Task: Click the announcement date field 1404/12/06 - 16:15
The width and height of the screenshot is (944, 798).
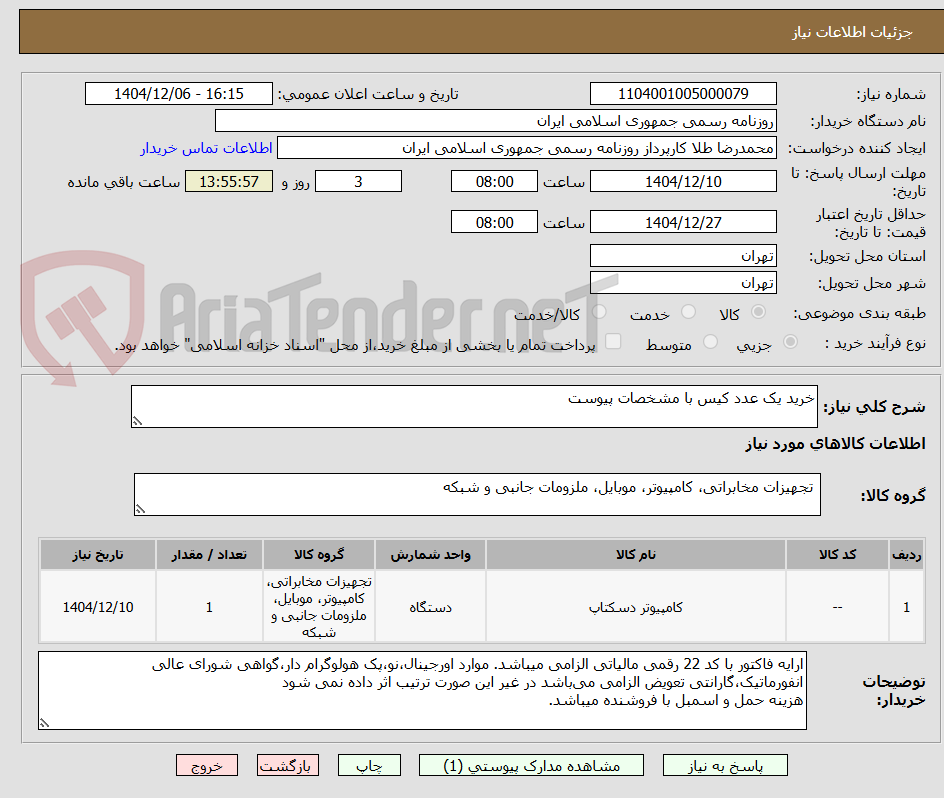Action: click(179, 94)
